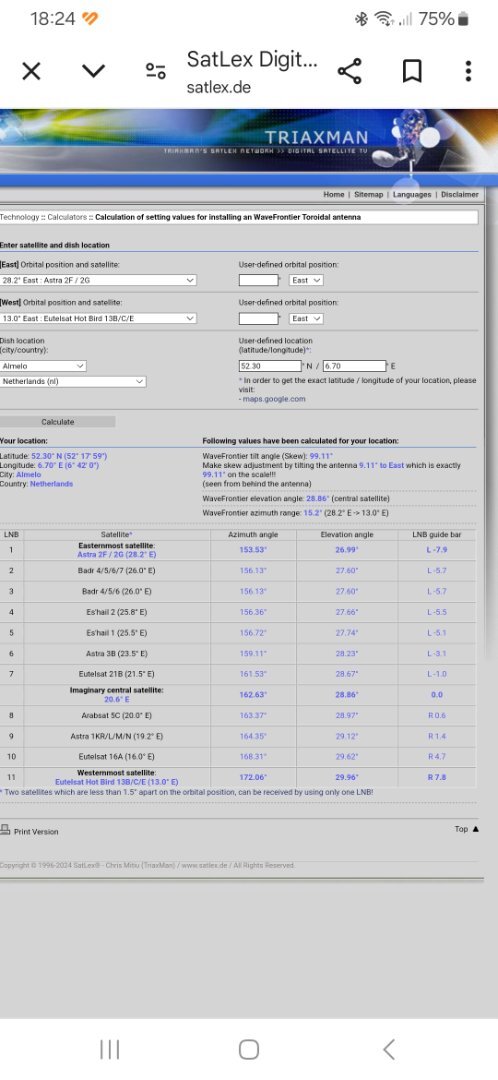
Task: Minimize tab with the down chevron
Action: [93, 71]
